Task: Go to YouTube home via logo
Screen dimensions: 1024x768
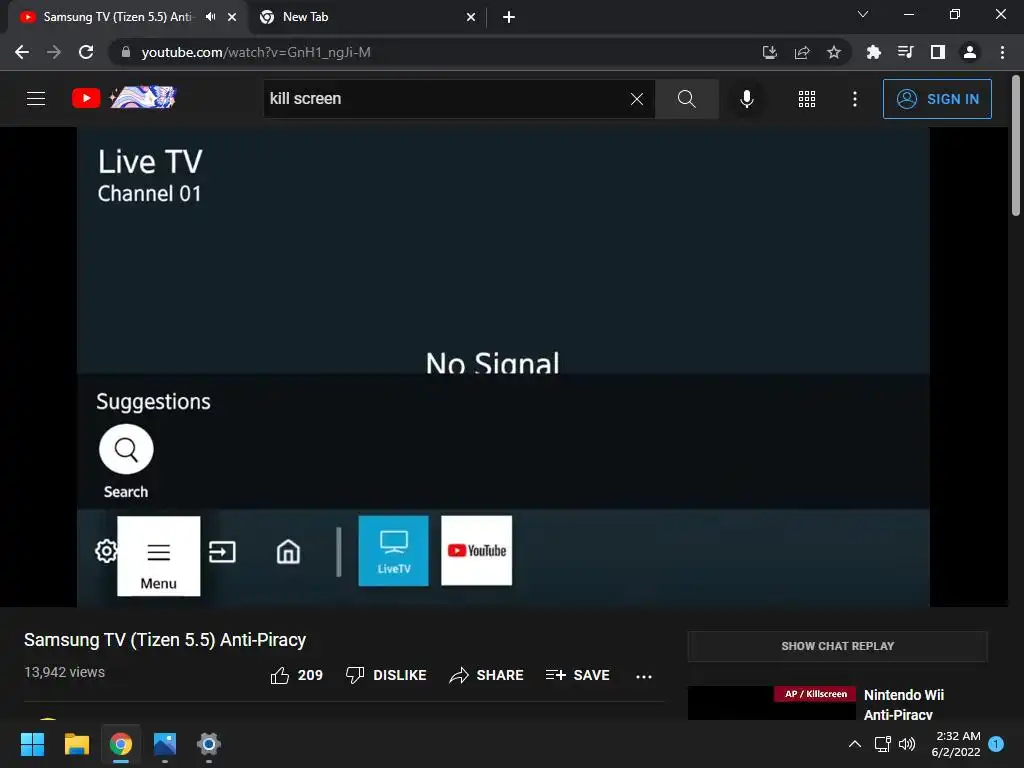Action: click(x=123, y=98)
